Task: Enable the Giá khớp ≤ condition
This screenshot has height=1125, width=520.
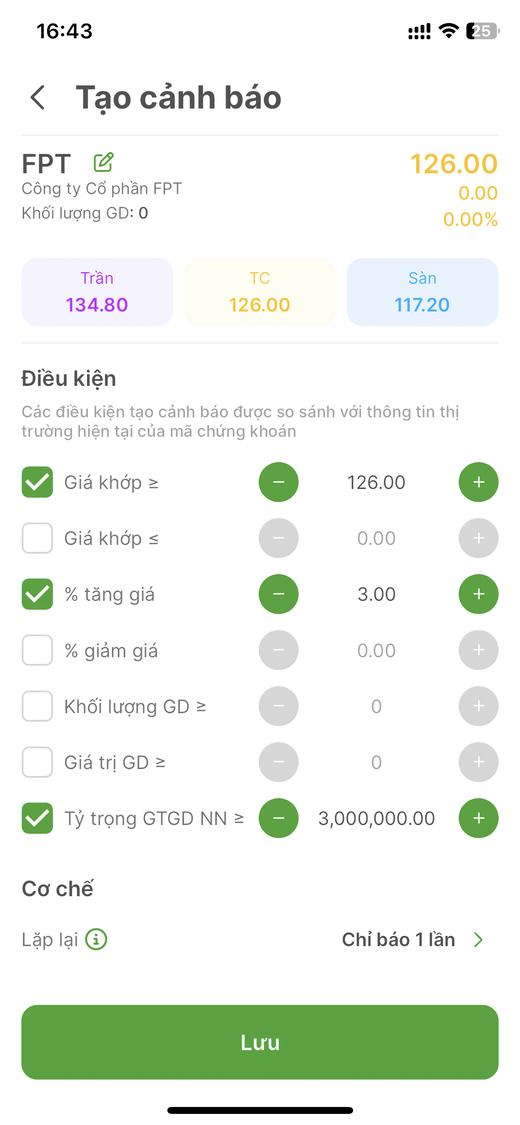Action: pos(37,538)
